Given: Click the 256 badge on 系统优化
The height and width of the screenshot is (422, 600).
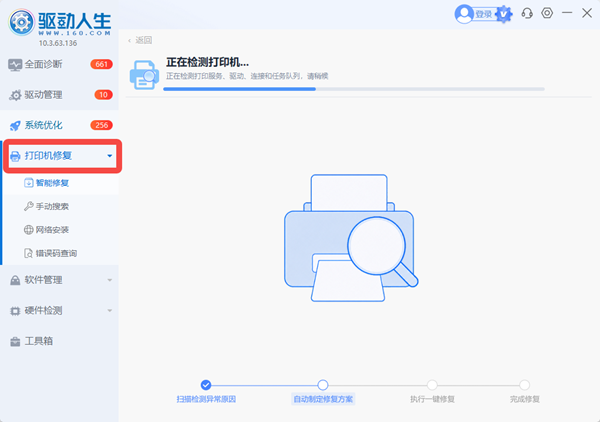Looking at the screenshot, I should [101, 125].
